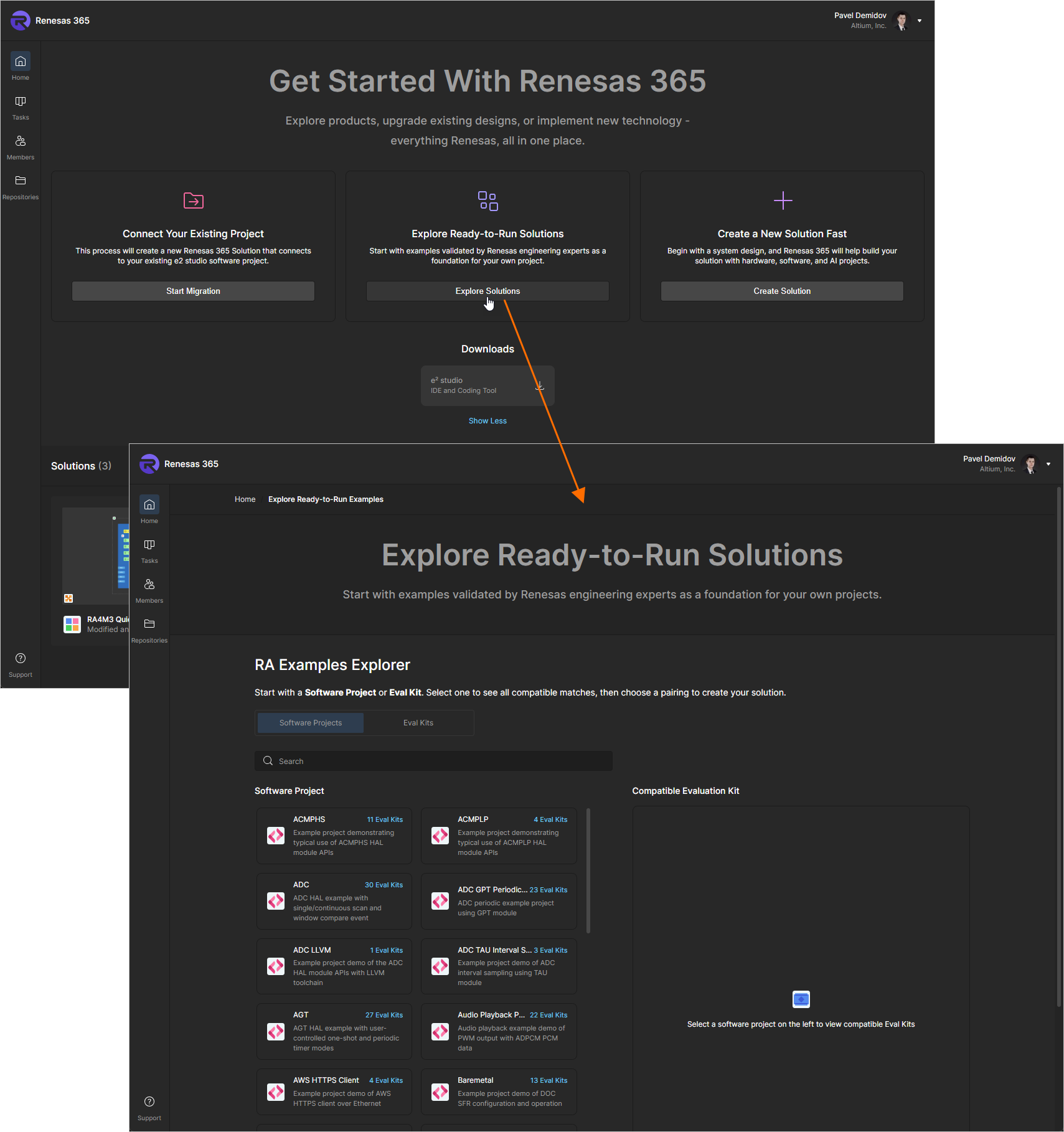Click '22 Eval Kits' on Audio Playback
This screenshot has height=1132, width=1064.
pos(548,1015)
